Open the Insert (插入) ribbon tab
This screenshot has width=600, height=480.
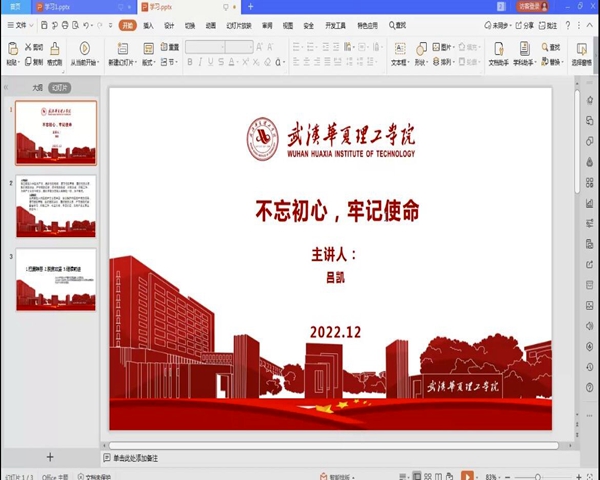point(148,26)
